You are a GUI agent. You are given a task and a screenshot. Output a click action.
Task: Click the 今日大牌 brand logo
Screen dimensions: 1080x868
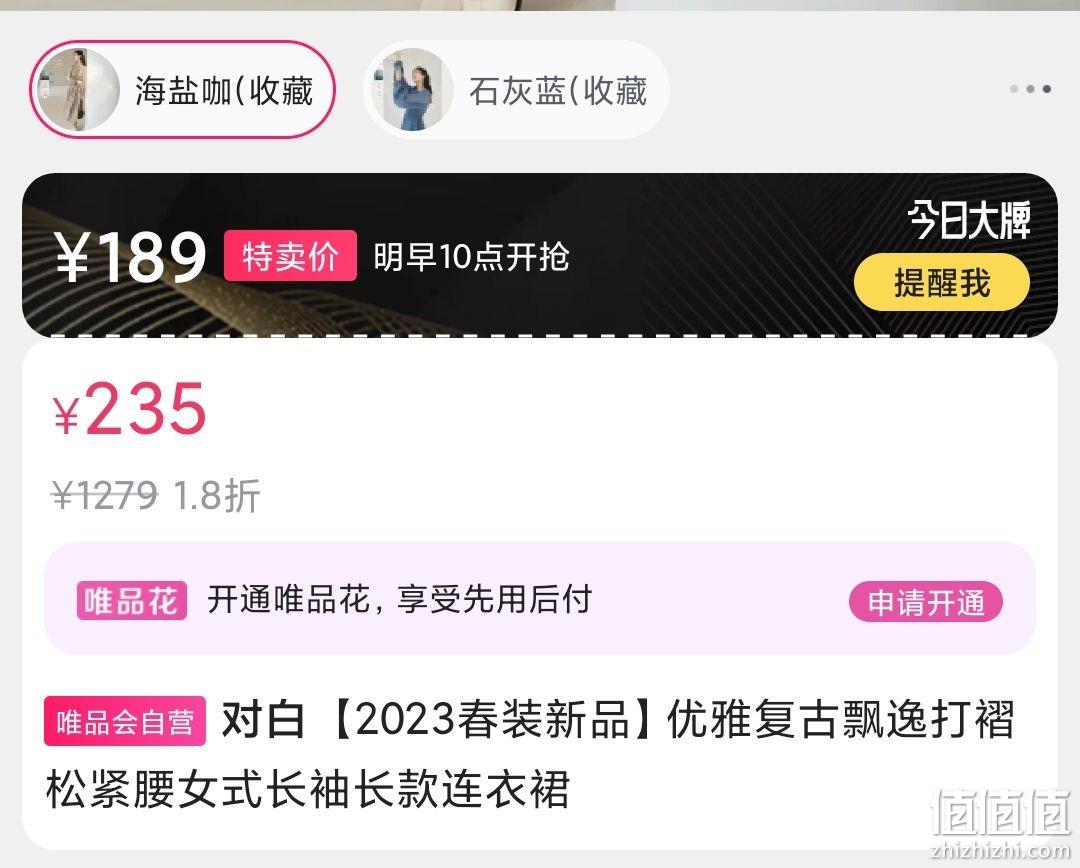pos(969,220)
